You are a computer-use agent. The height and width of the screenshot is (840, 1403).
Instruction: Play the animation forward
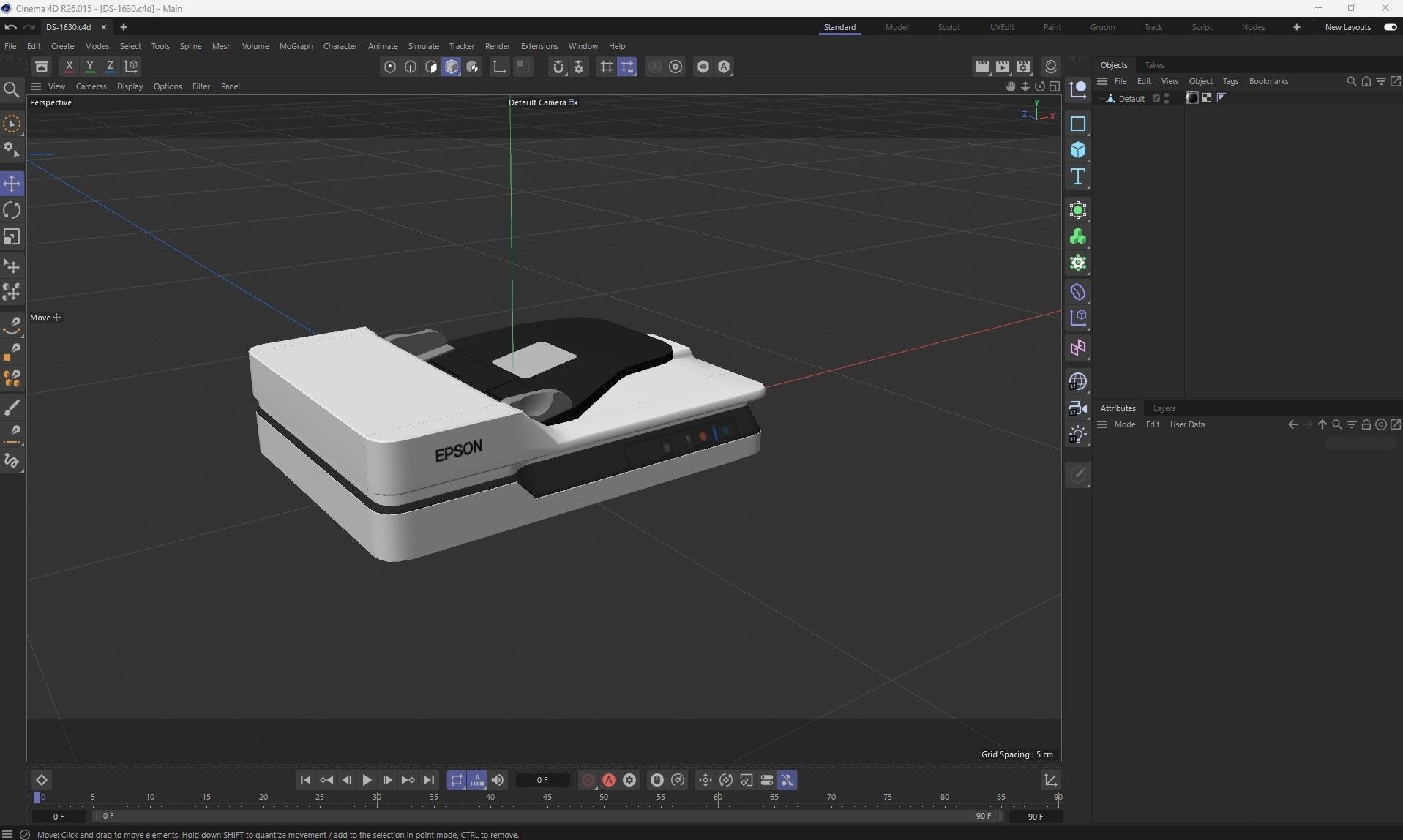click(367, 780)
